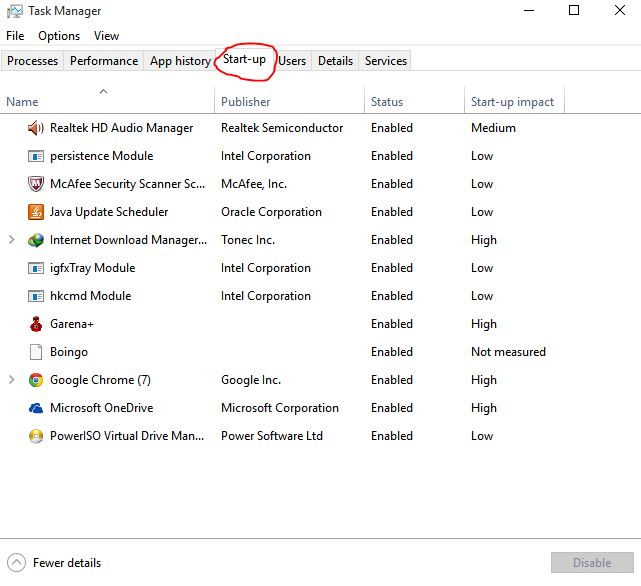Select the persistence Module name
This screenshot has height=586, width=641.
101,156
